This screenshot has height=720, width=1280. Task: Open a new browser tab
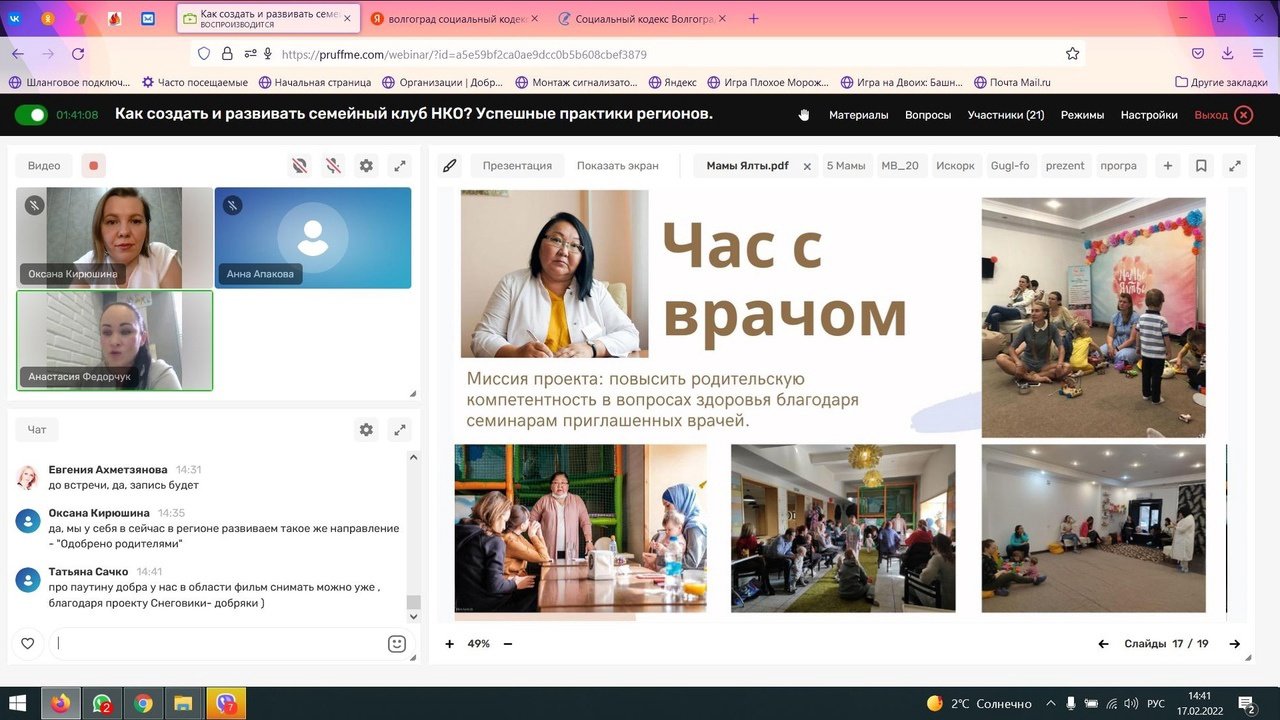tap(753, 18)
